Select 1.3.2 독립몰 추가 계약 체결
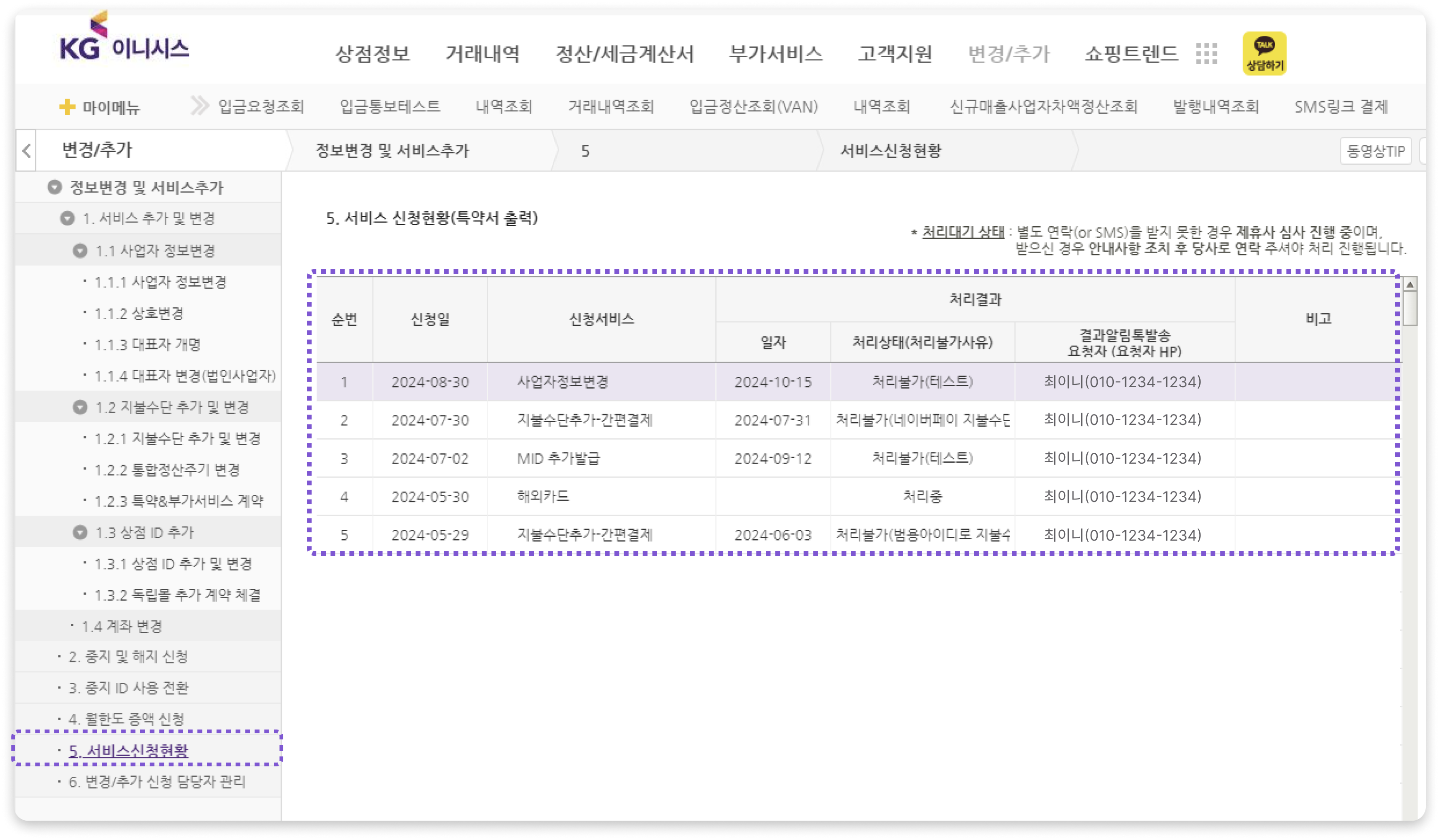The width and height of the screenshot is (1440, 840). [178, 595]
